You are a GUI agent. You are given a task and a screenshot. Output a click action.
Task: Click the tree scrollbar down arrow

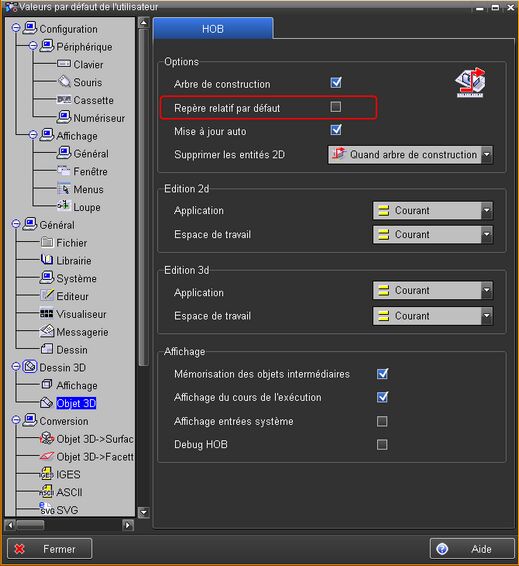[144, 512]
